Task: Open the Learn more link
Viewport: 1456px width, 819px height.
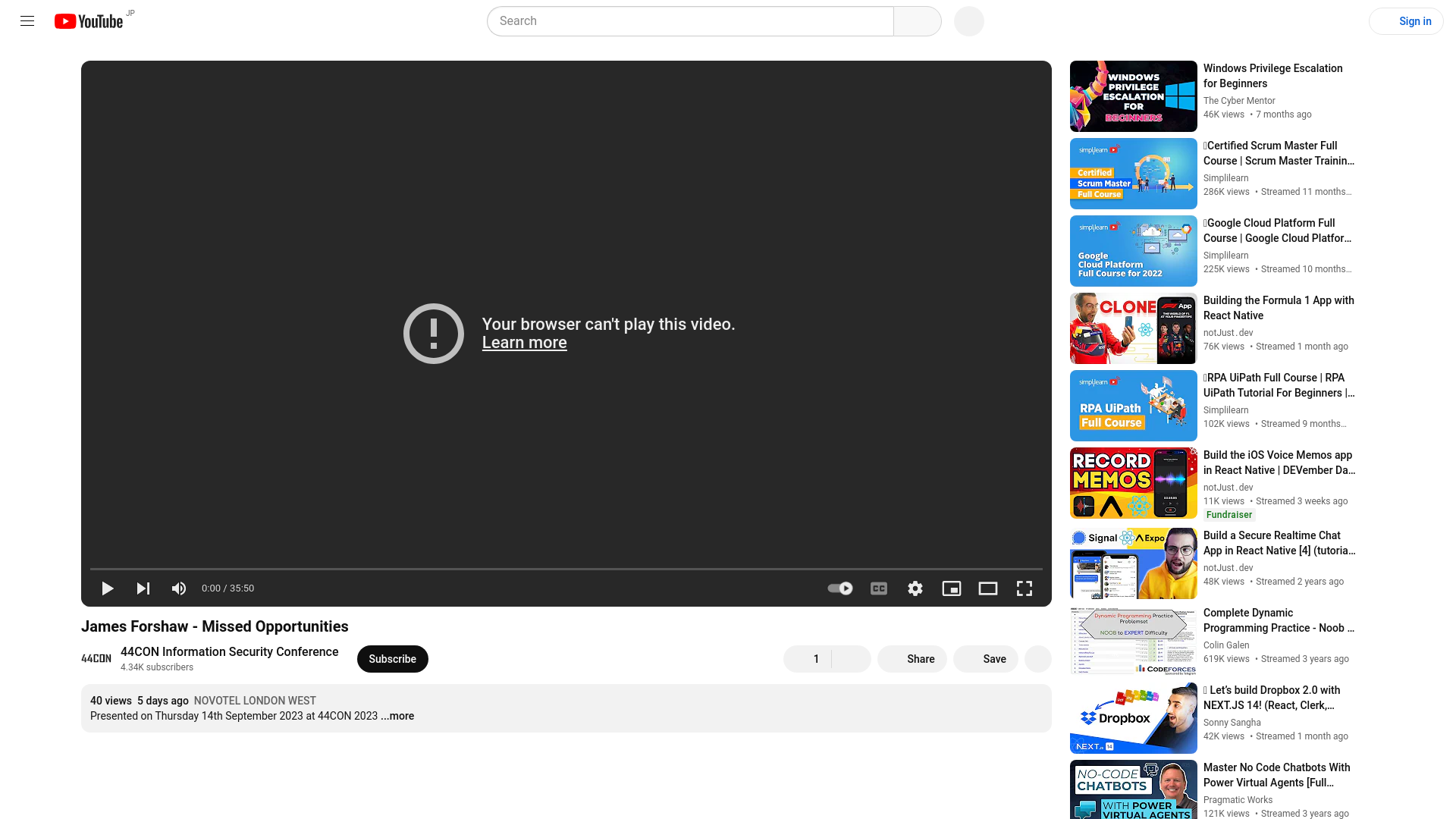Action: pos(525,343)
